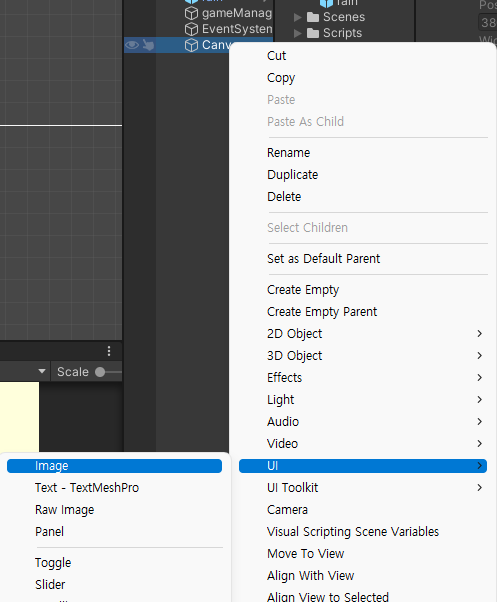Toggle Canvas picking hand icon
This screenshot has width=497, height=602.
148,45
